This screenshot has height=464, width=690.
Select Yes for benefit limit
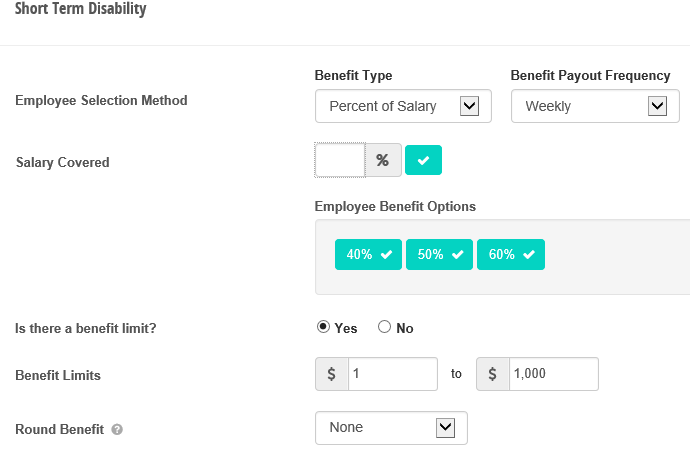tap(323, 327)
